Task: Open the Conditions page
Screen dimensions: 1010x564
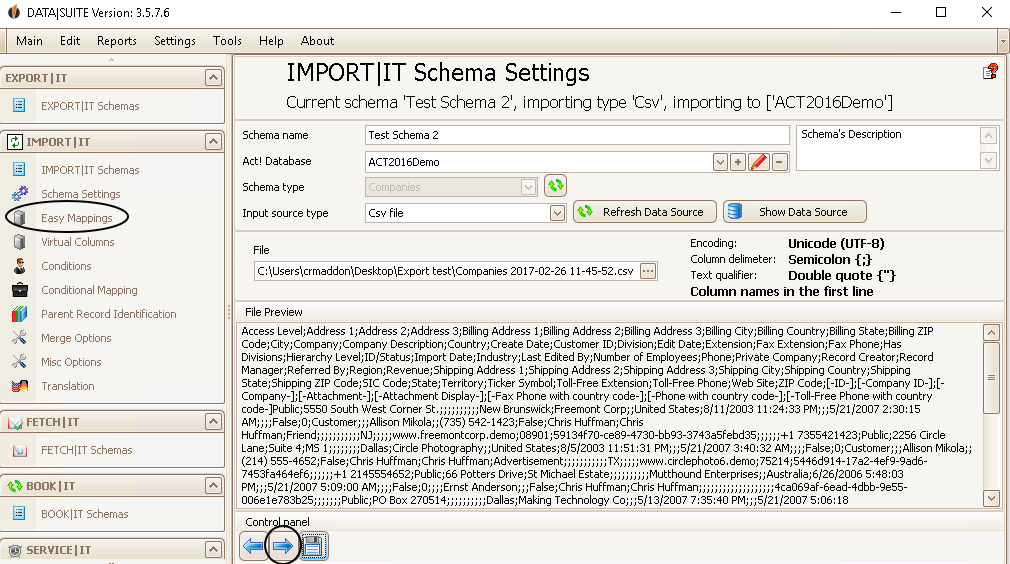Action: click(66, 265)
